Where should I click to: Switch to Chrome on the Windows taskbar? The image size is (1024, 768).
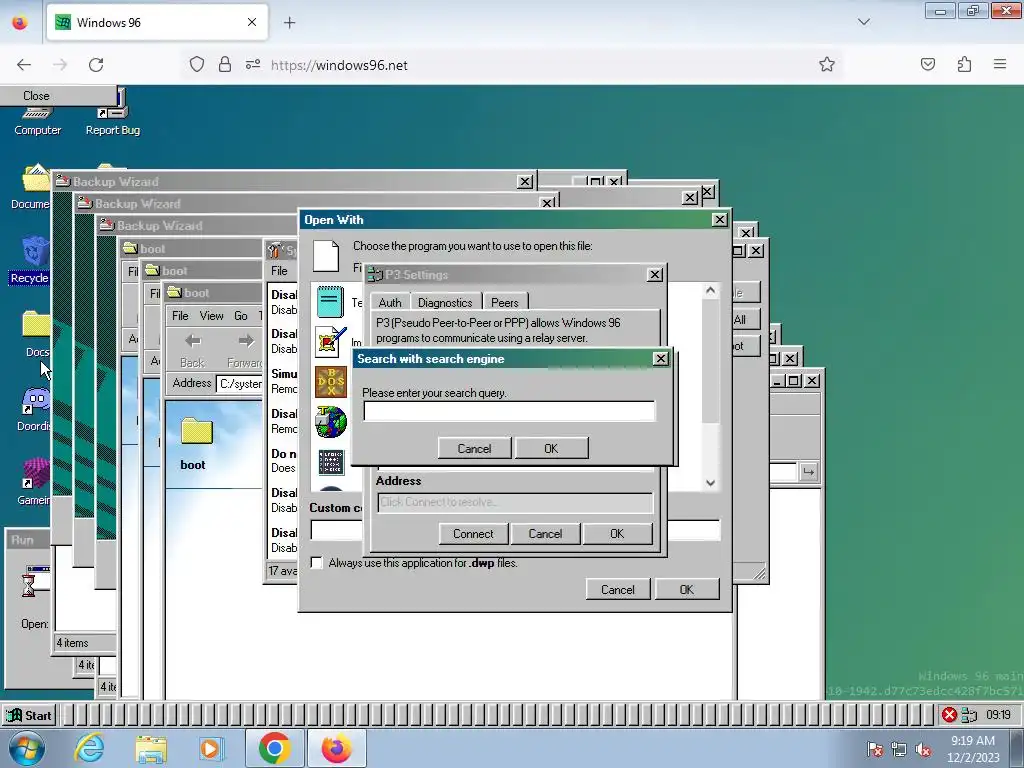point(274,748)
